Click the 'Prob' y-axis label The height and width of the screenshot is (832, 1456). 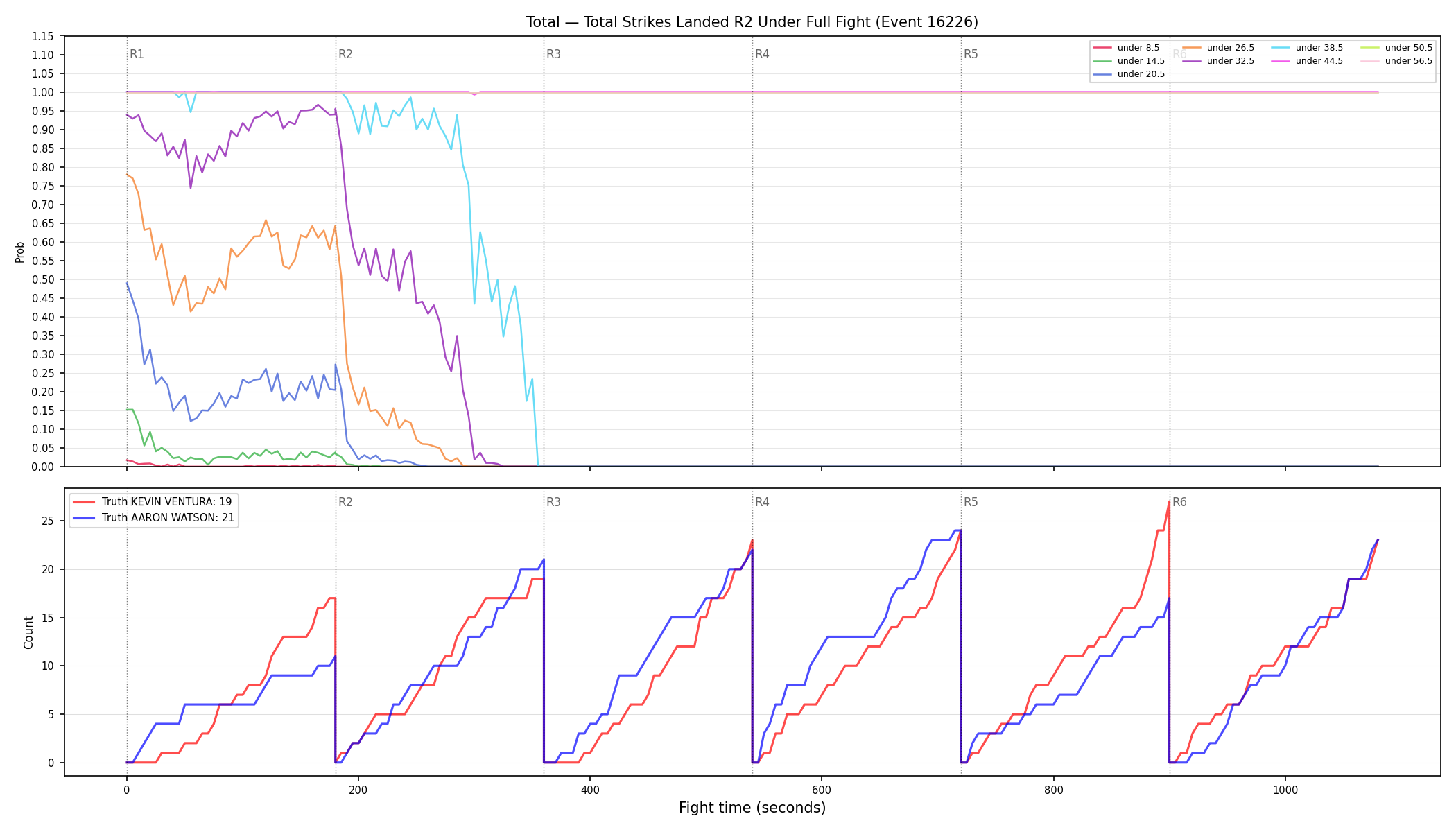(19, 252)
